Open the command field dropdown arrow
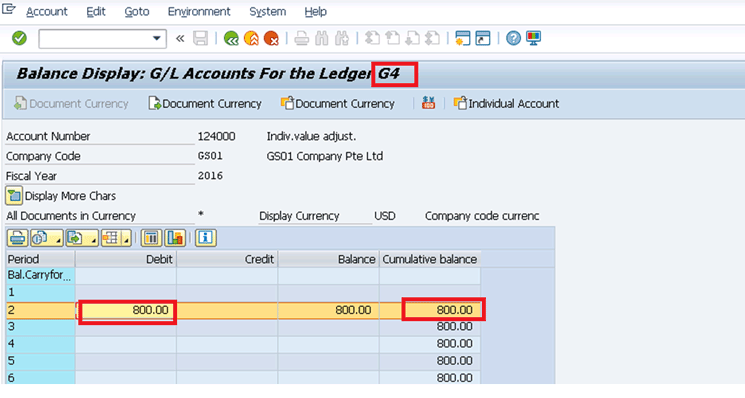The height and width of the screenshot is (398, 745). [156, 38]
